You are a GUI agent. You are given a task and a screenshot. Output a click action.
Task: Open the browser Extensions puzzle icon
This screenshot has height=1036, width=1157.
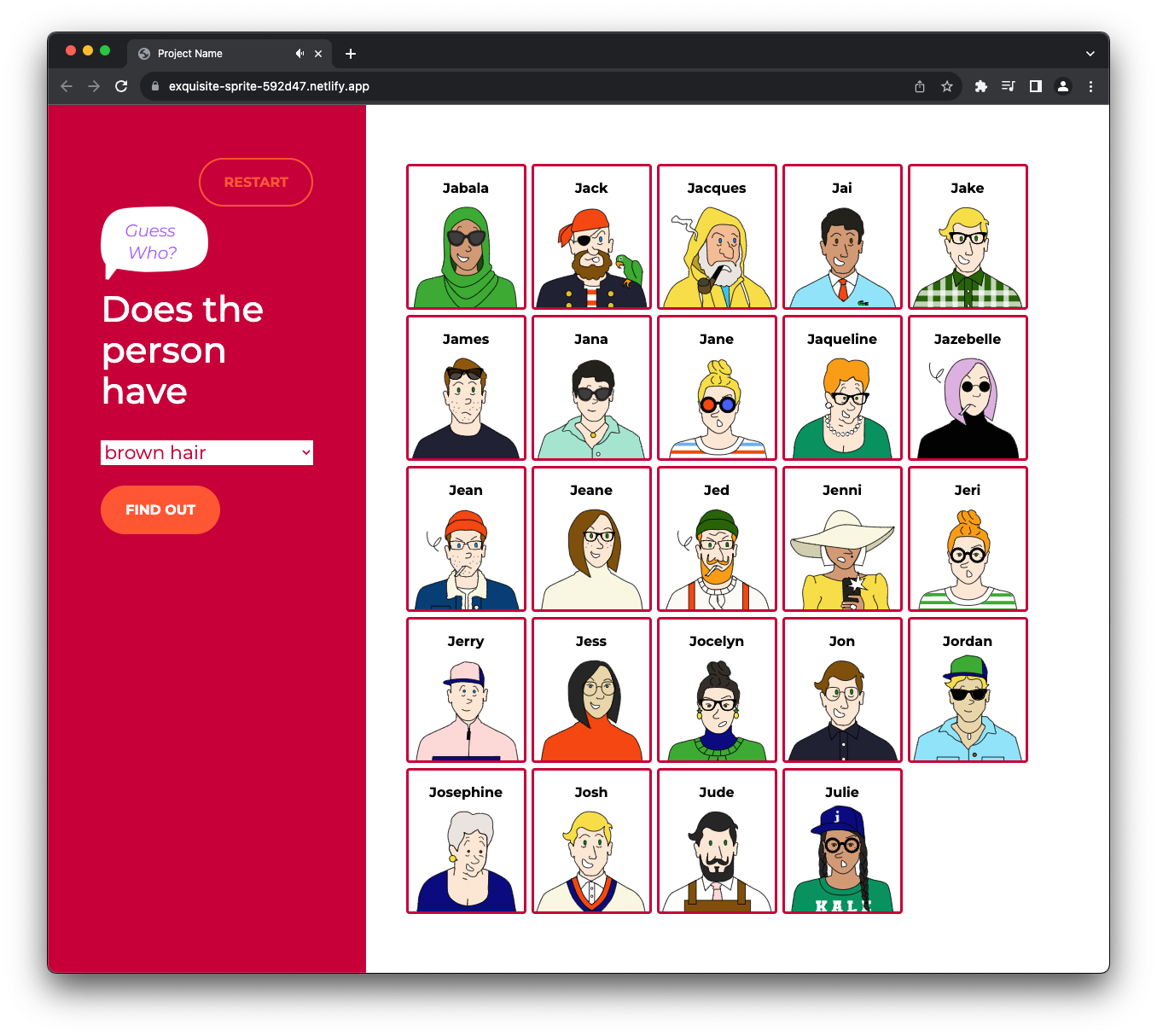click(x=981, y=86)
